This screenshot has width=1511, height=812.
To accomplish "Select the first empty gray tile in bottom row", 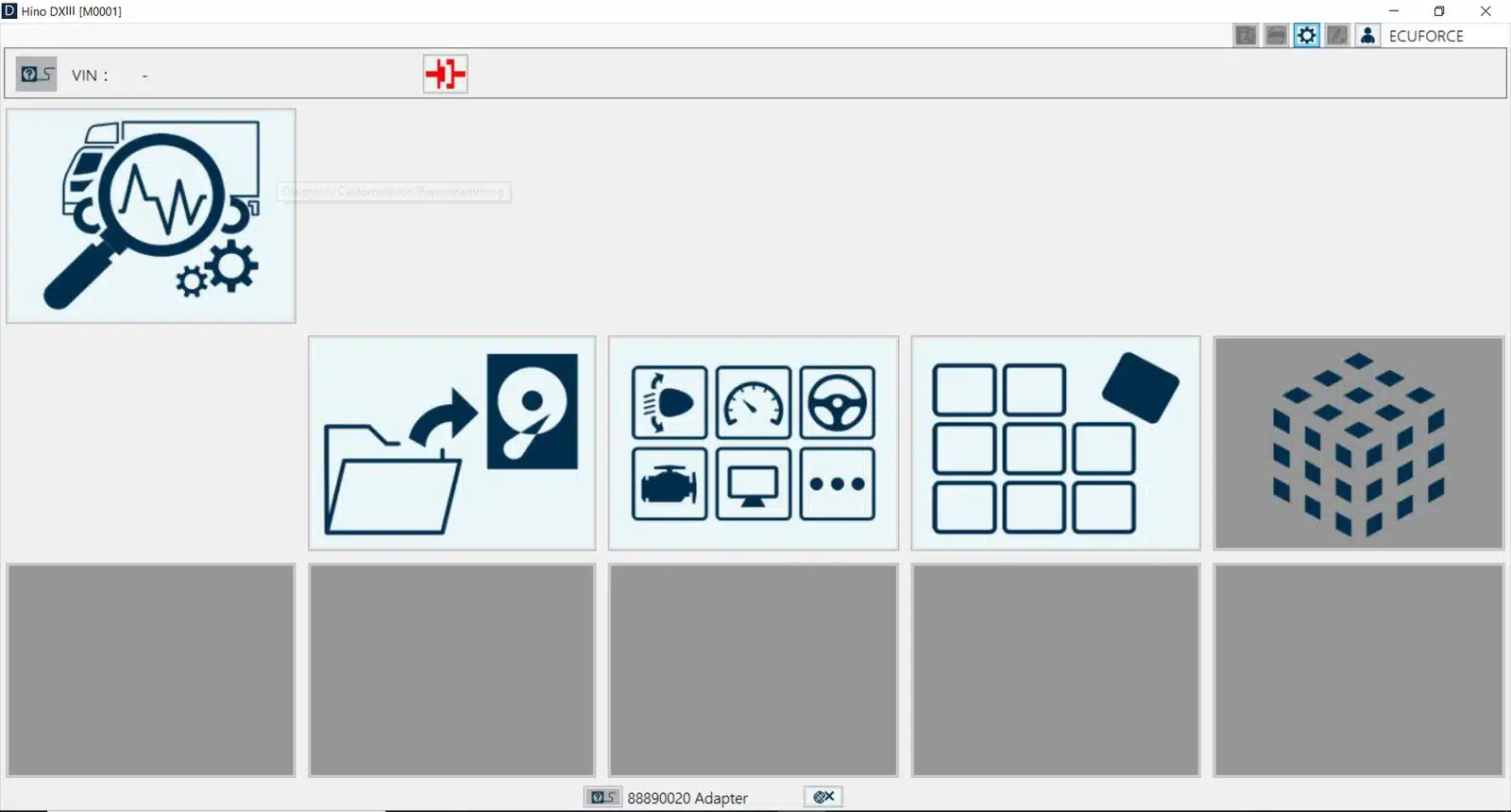I will tap(151, 670).
